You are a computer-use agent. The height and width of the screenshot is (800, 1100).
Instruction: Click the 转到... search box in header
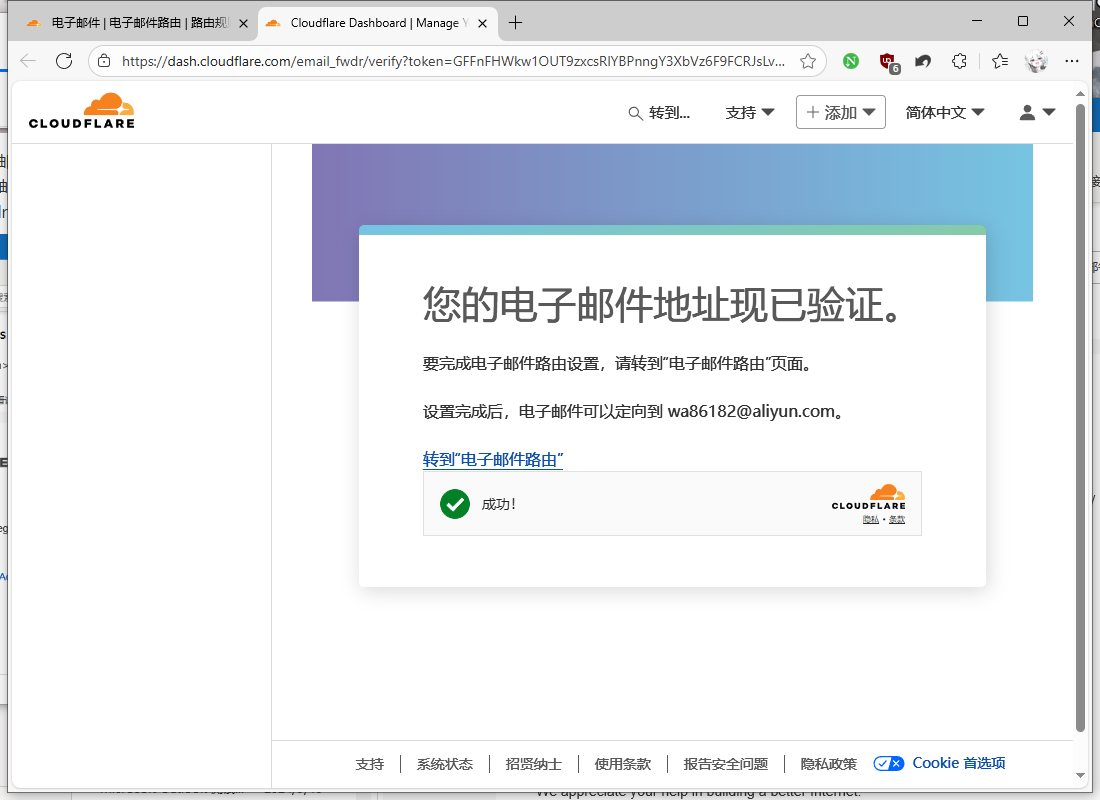tap(659, 113)
